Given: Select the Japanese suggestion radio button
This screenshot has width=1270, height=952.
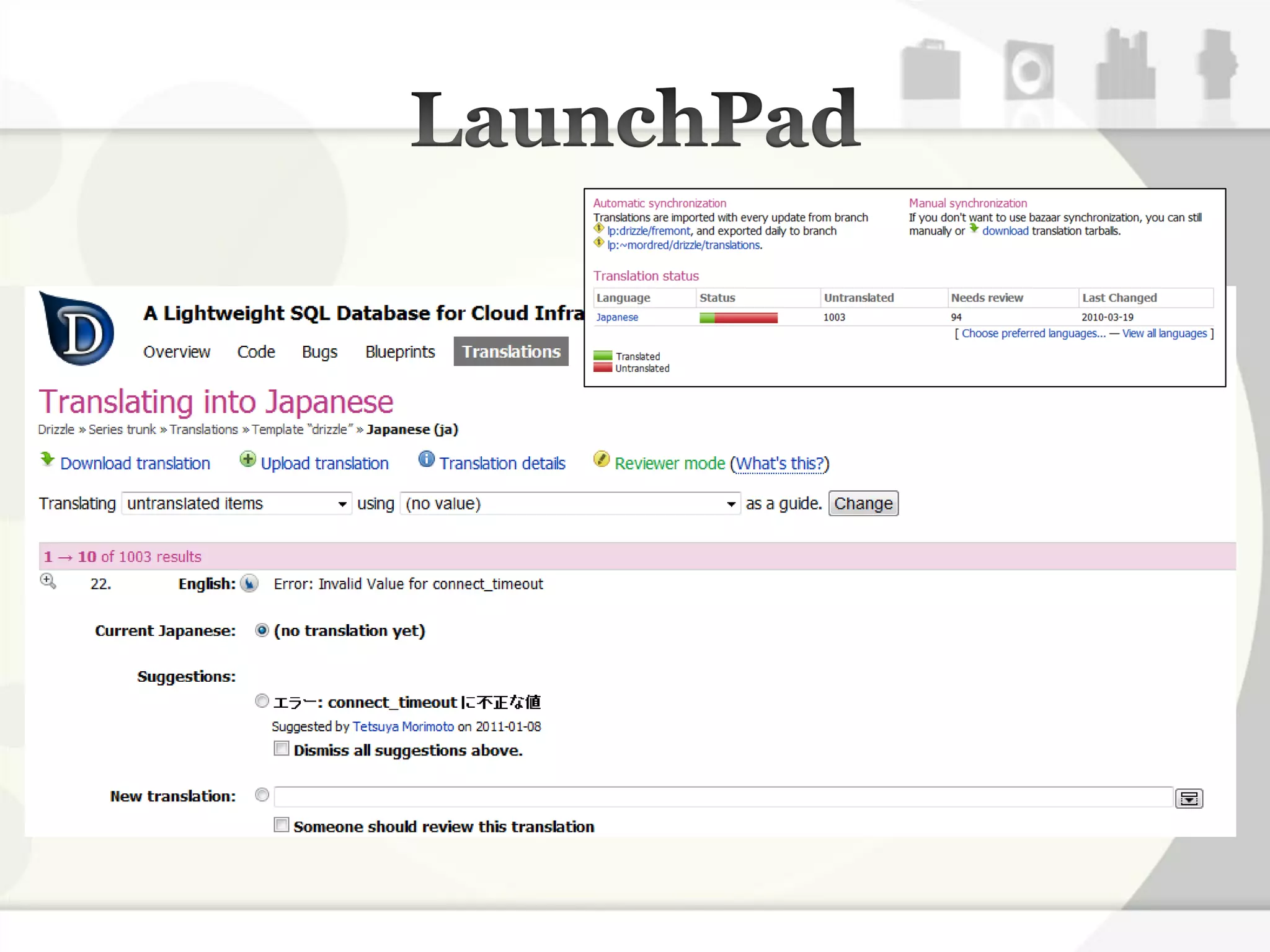Looking at the screenshot, I should 262,701.
